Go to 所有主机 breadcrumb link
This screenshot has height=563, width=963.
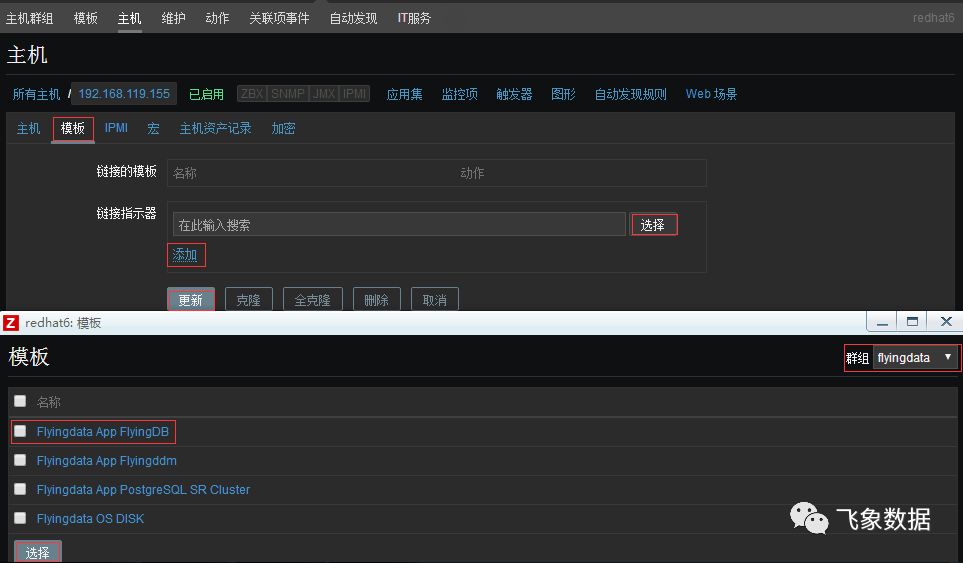pos(36,94)
